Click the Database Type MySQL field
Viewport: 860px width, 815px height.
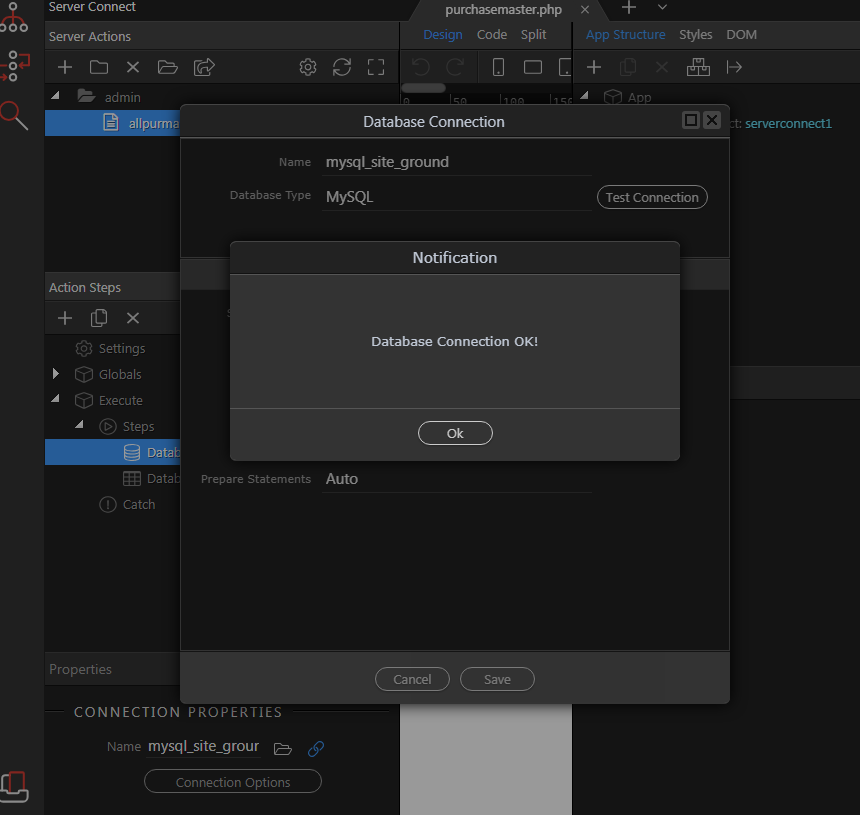click(x=456, y=197)
